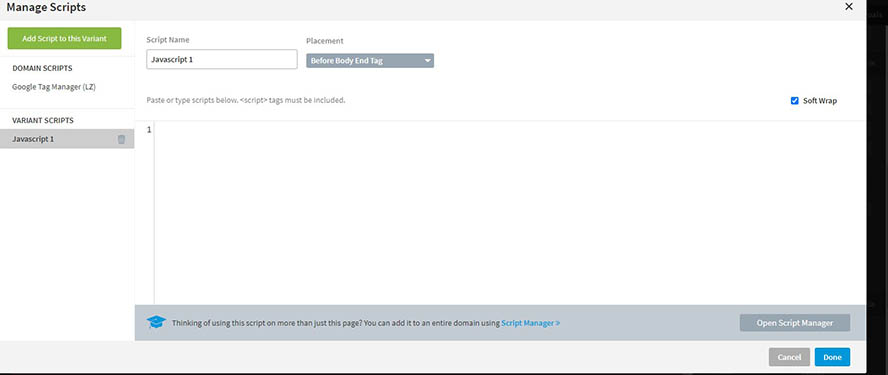Select Javascript 1 in Variant Scripts
This screenshot has height=375, width=888.
67,139
